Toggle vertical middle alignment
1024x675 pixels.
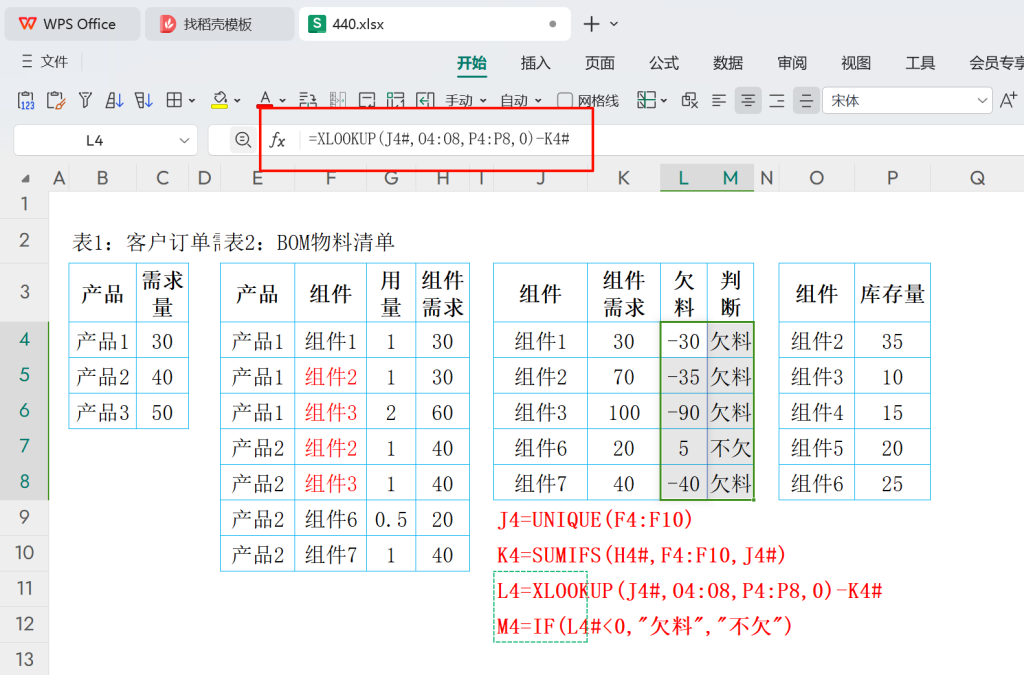(807, 101)
